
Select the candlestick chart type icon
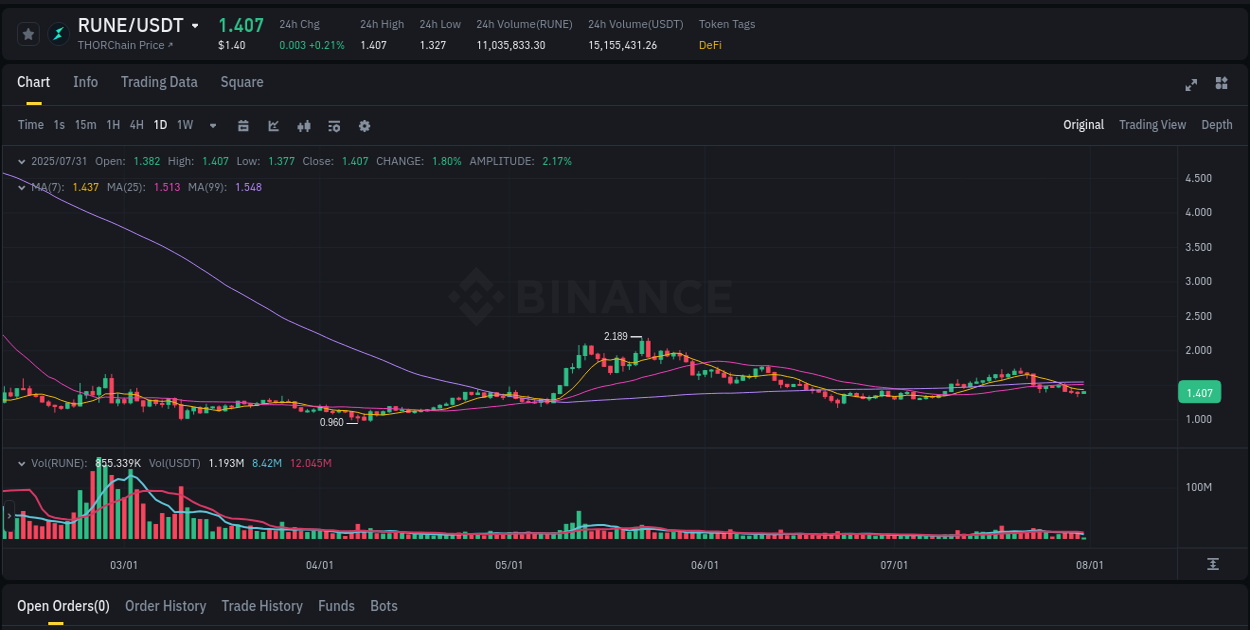coord(303,126)
